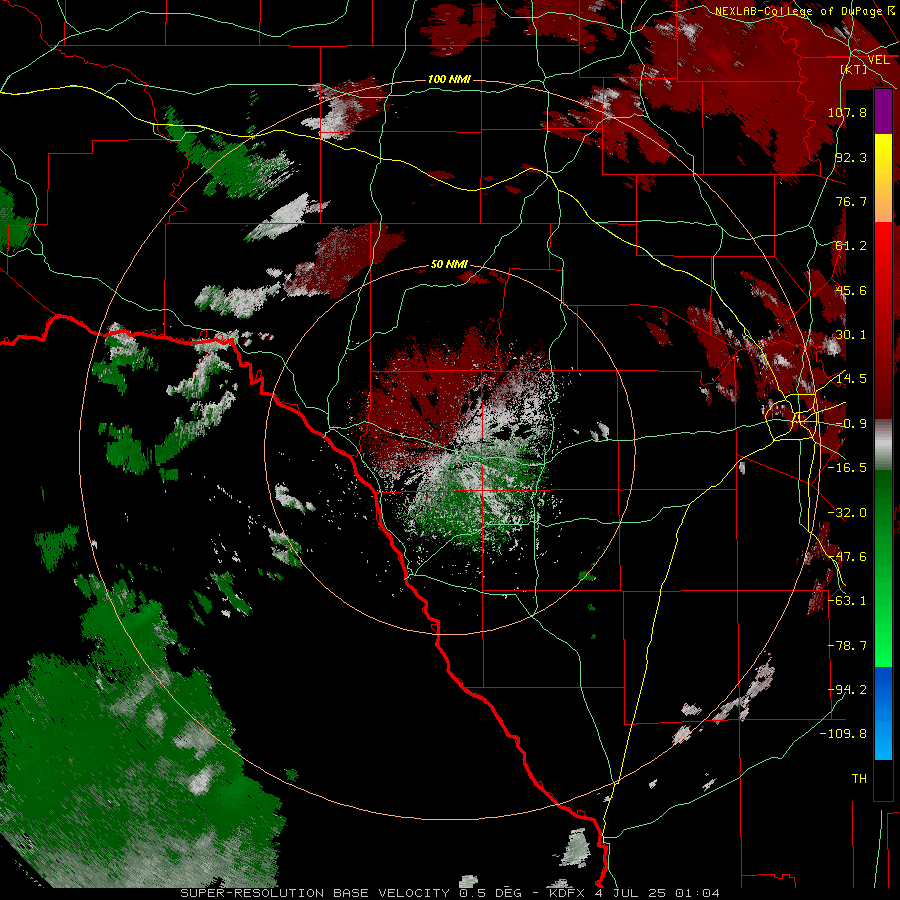Click the 100 NMI range ring label
Screen dimensions: 900x900
449,79
